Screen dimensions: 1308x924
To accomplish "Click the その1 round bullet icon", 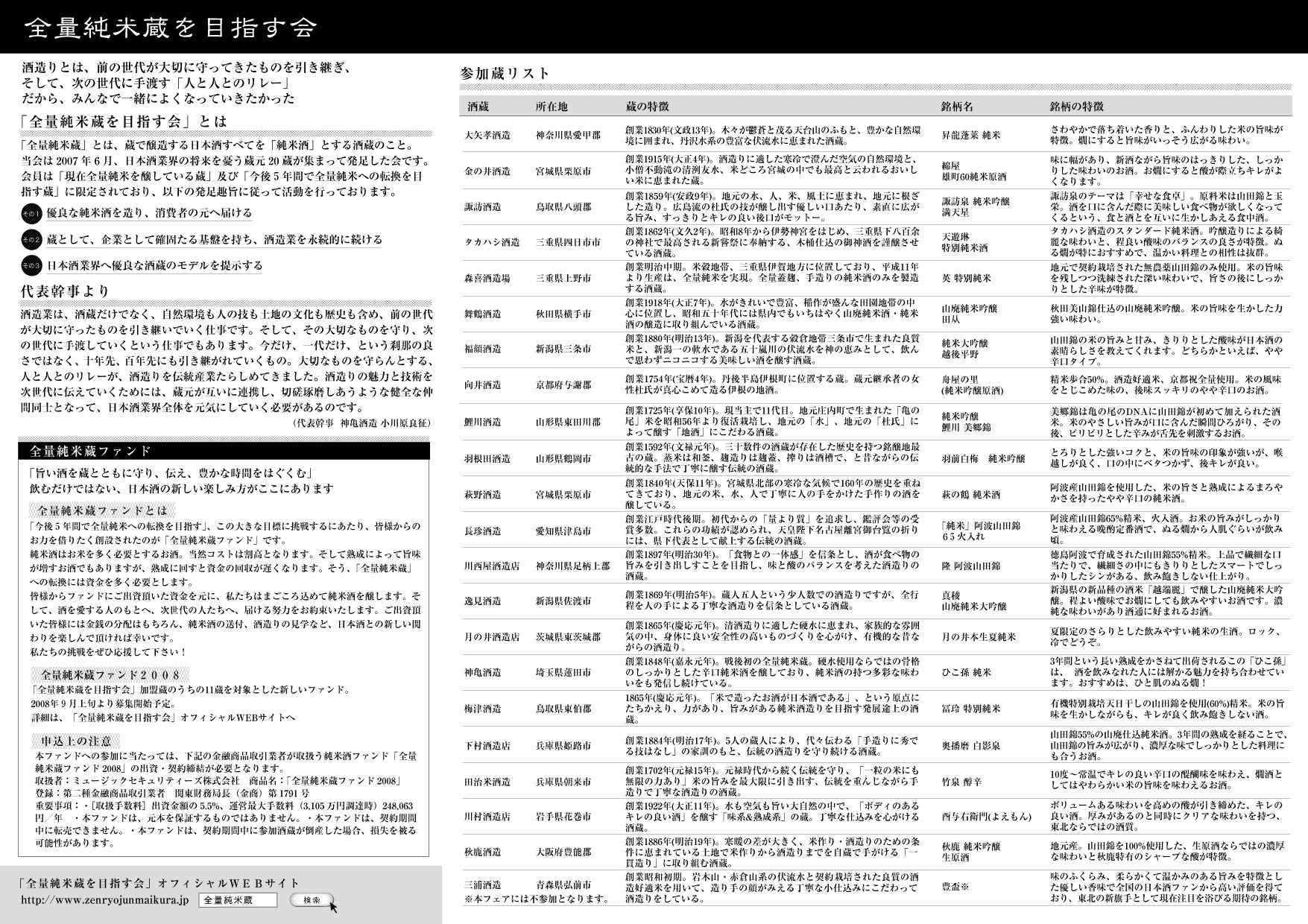I will click(31, 214).
